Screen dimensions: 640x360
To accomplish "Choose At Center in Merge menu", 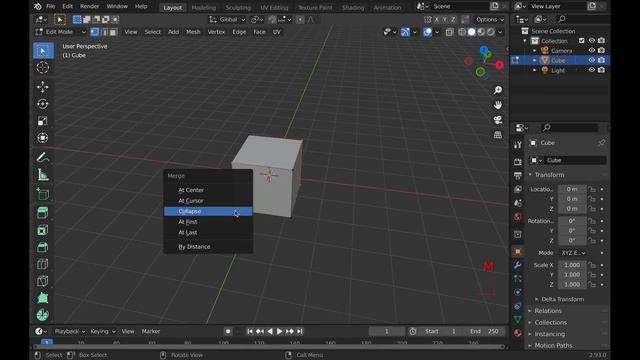I will point(208,190).
